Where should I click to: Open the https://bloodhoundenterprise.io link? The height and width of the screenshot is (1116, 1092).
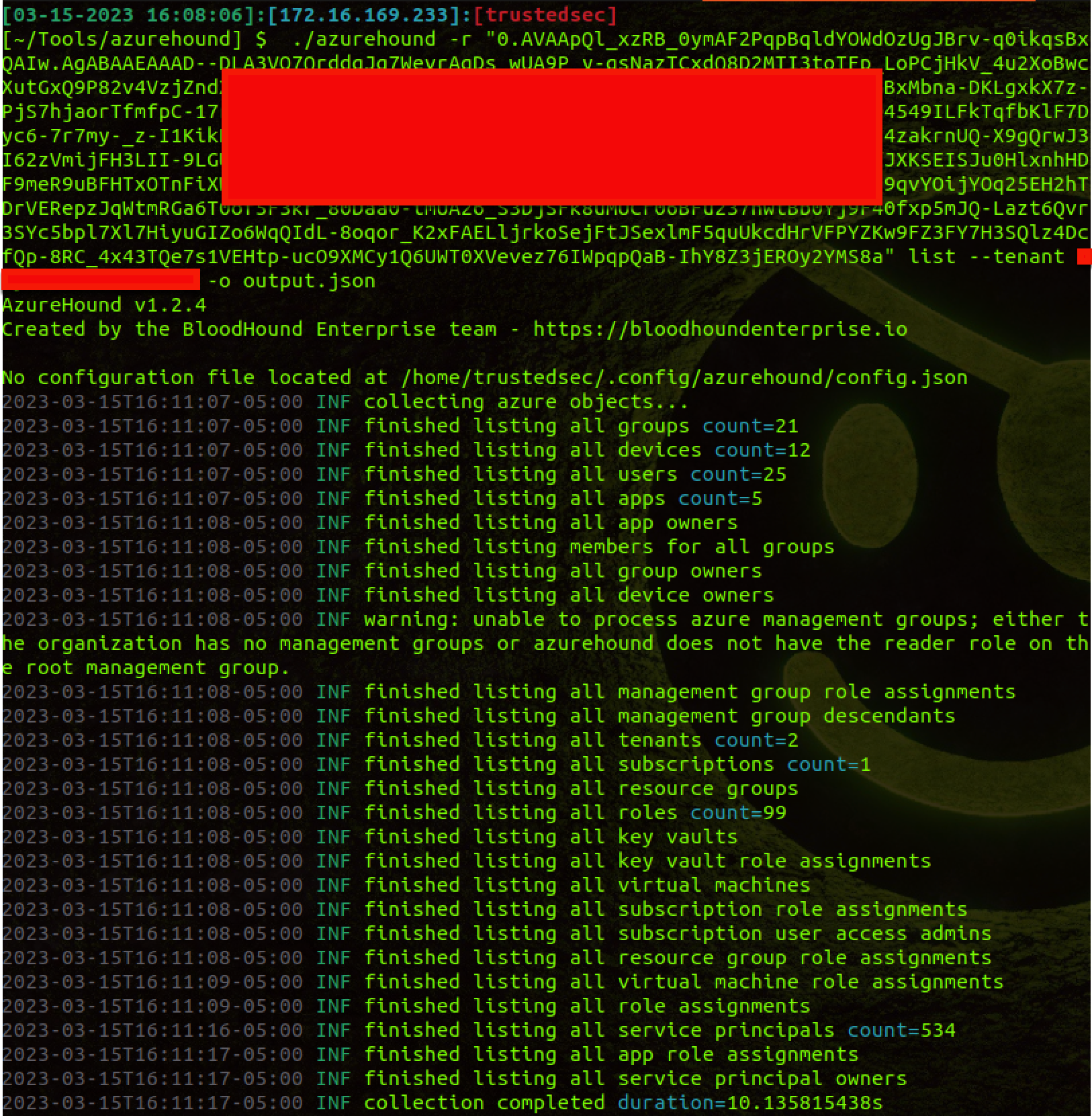(720, 329)
